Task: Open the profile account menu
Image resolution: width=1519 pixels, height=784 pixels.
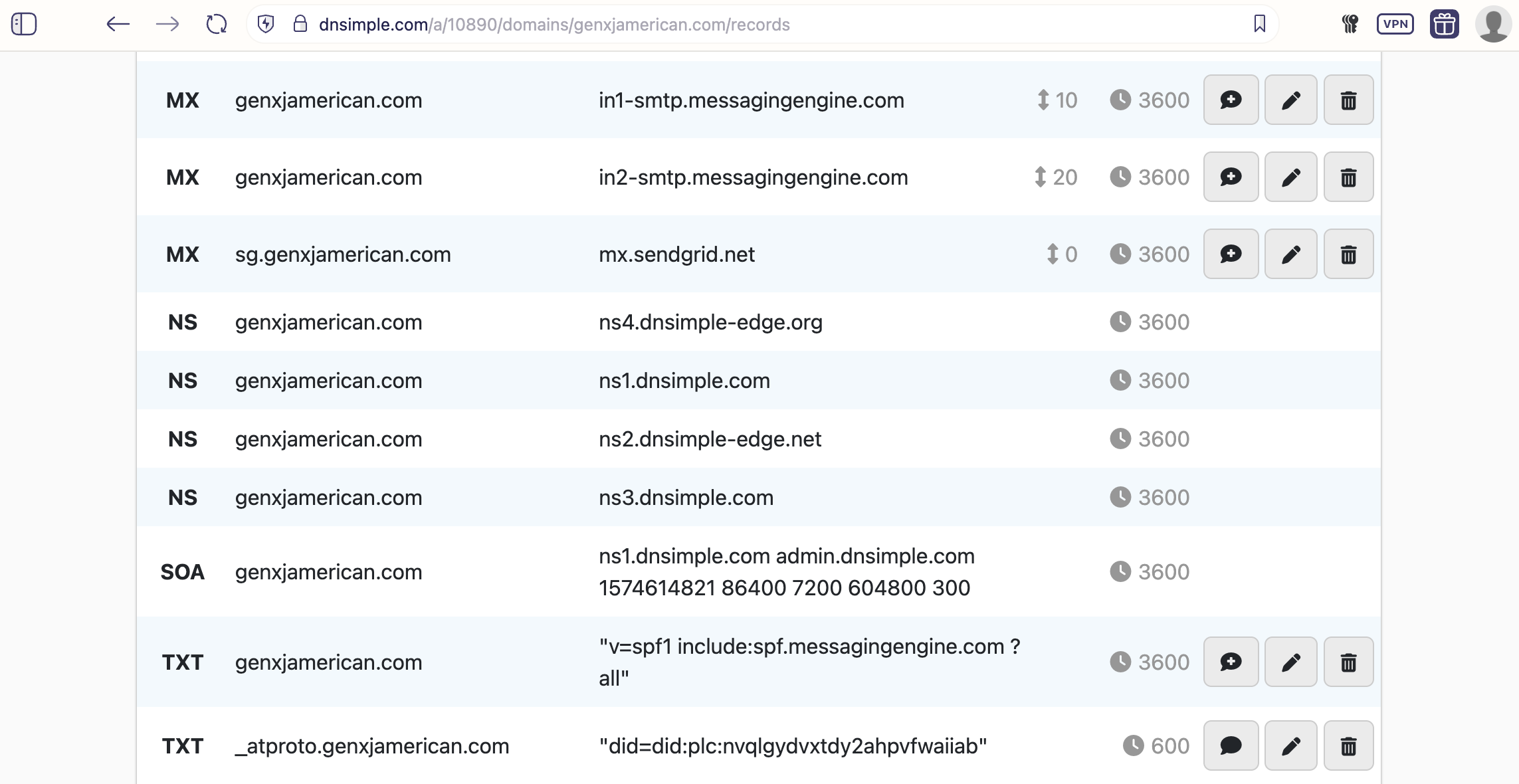Action: [x=1493, y=24]
